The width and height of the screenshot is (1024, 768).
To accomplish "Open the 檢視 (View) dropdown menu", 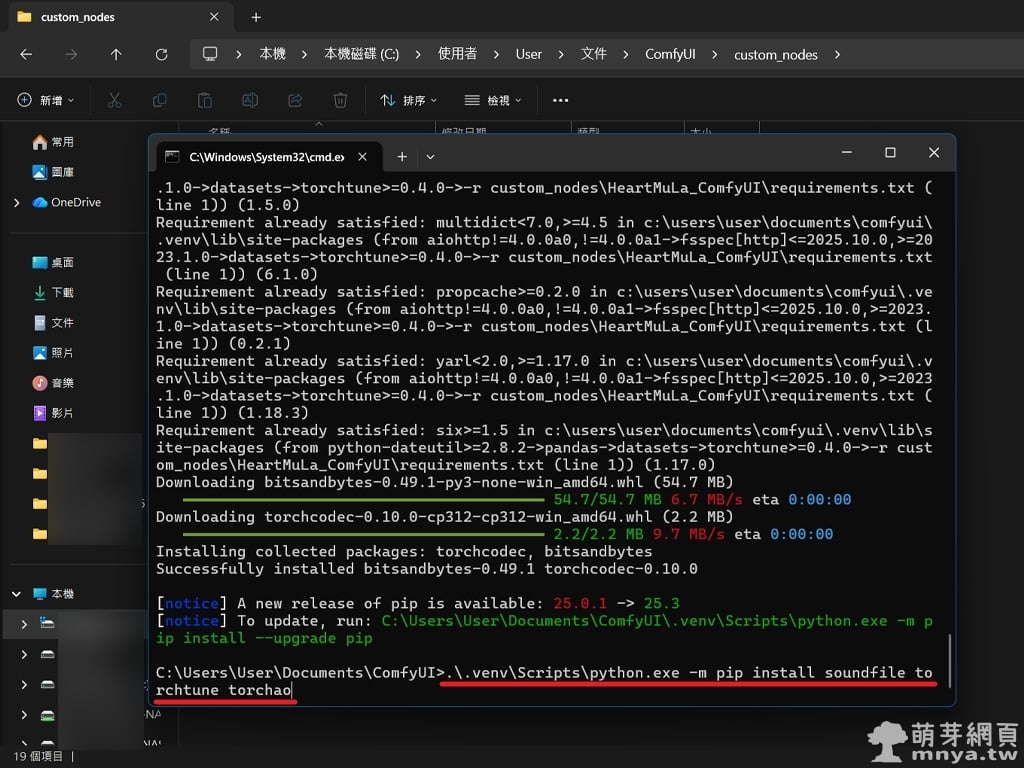I will point(492,100).
